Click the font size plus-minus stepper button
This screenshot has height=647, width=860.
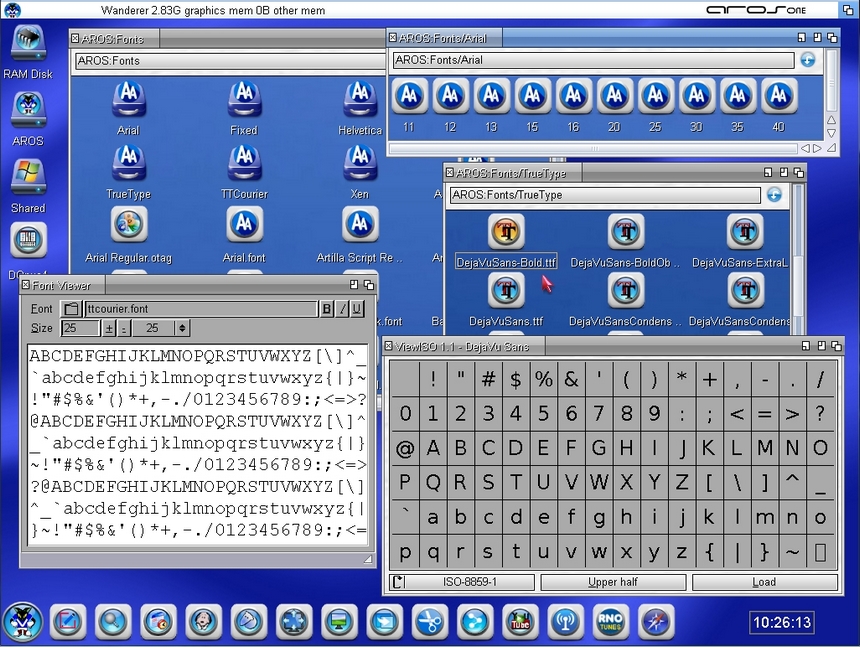pos(108,328)
